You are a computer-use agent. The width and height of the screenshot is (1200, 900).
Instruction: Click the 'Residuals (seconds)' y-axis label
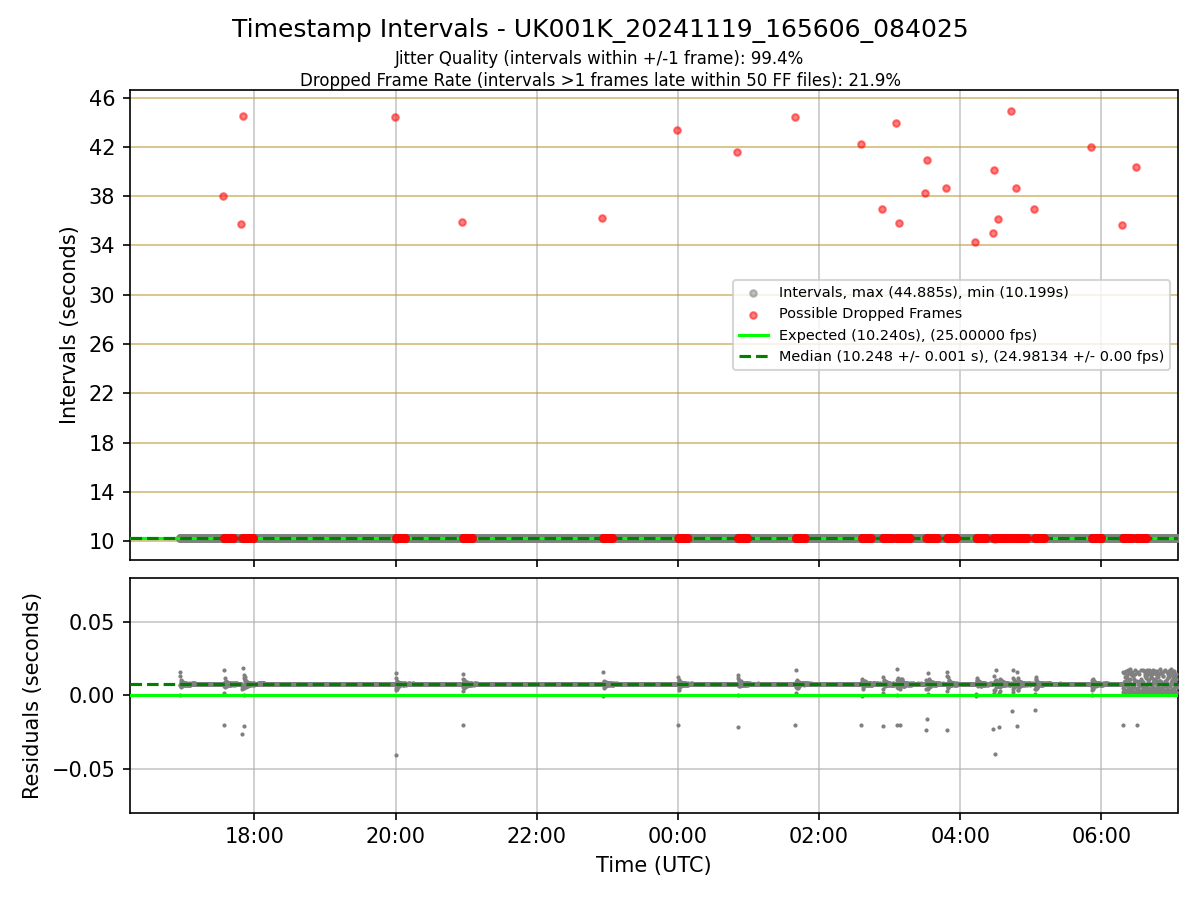coord(32,696)
